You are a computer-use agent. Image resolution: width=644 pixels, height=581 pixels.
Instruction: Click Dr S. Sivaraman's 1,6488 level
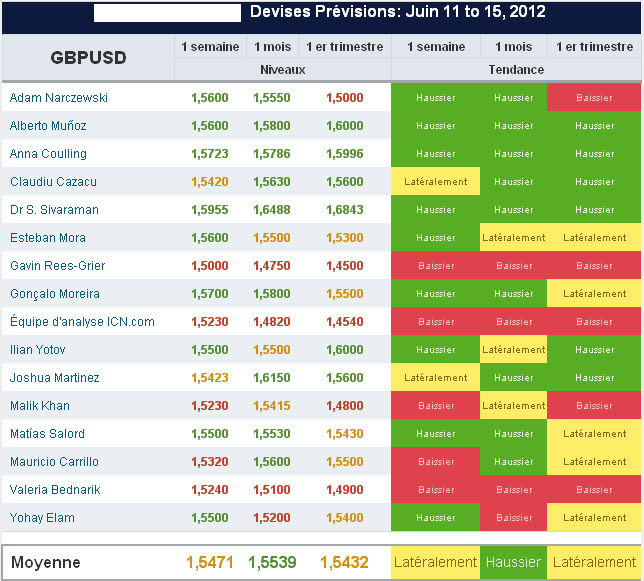pos(272,210)
